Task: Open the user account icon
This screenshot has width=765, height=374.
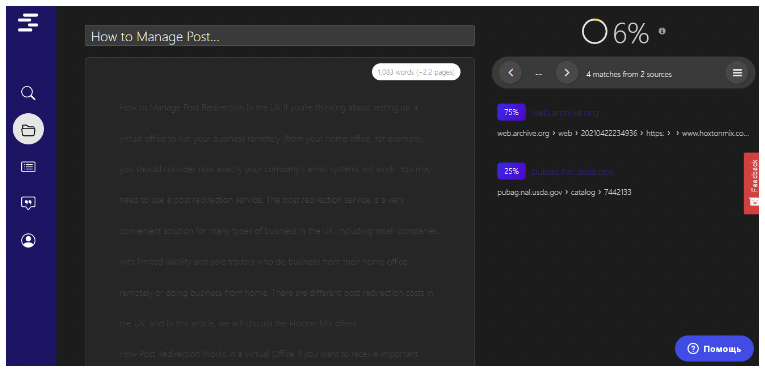Action: 28,240
